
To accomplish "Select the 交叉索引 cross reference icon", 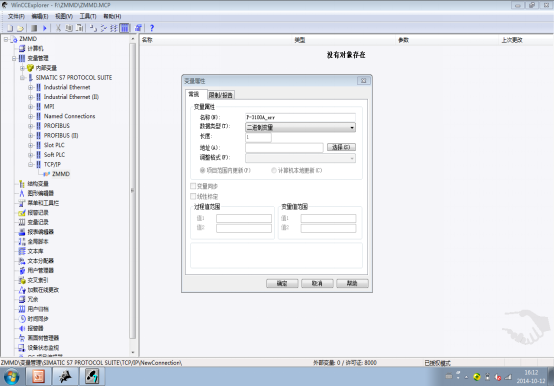I will (x=22, y=280).
